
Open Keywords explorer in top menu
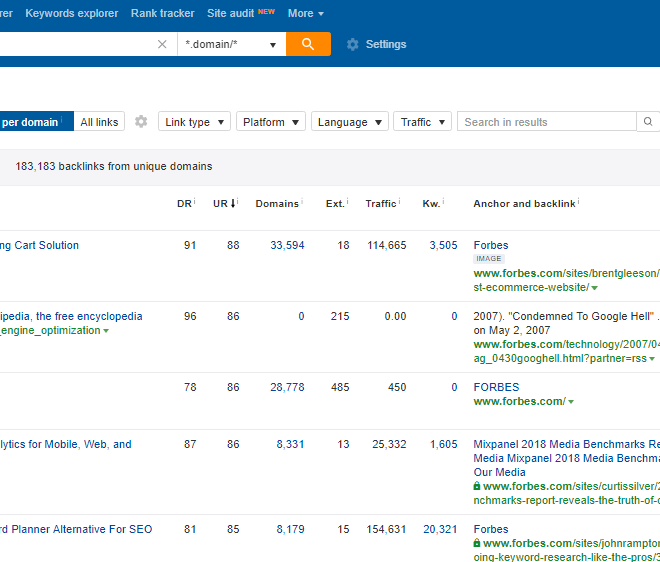pyautogui.click(x=72, y=13)
